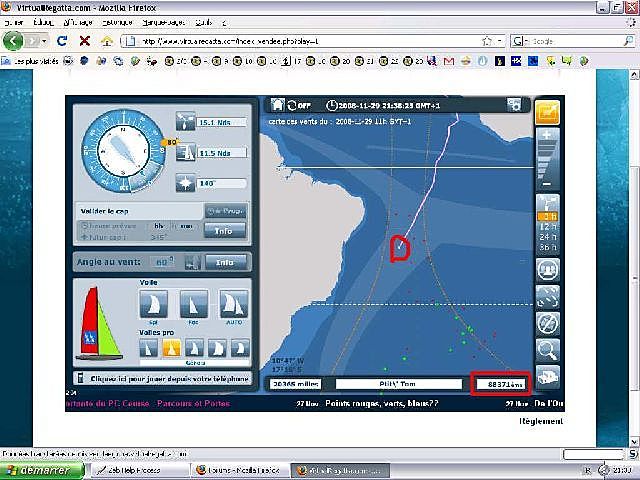This screenshot has width=640, height=480.
Task: Click the boats ranking icon at the sidebar bottom
Action: pyautogui.click(x=547, y=376)
